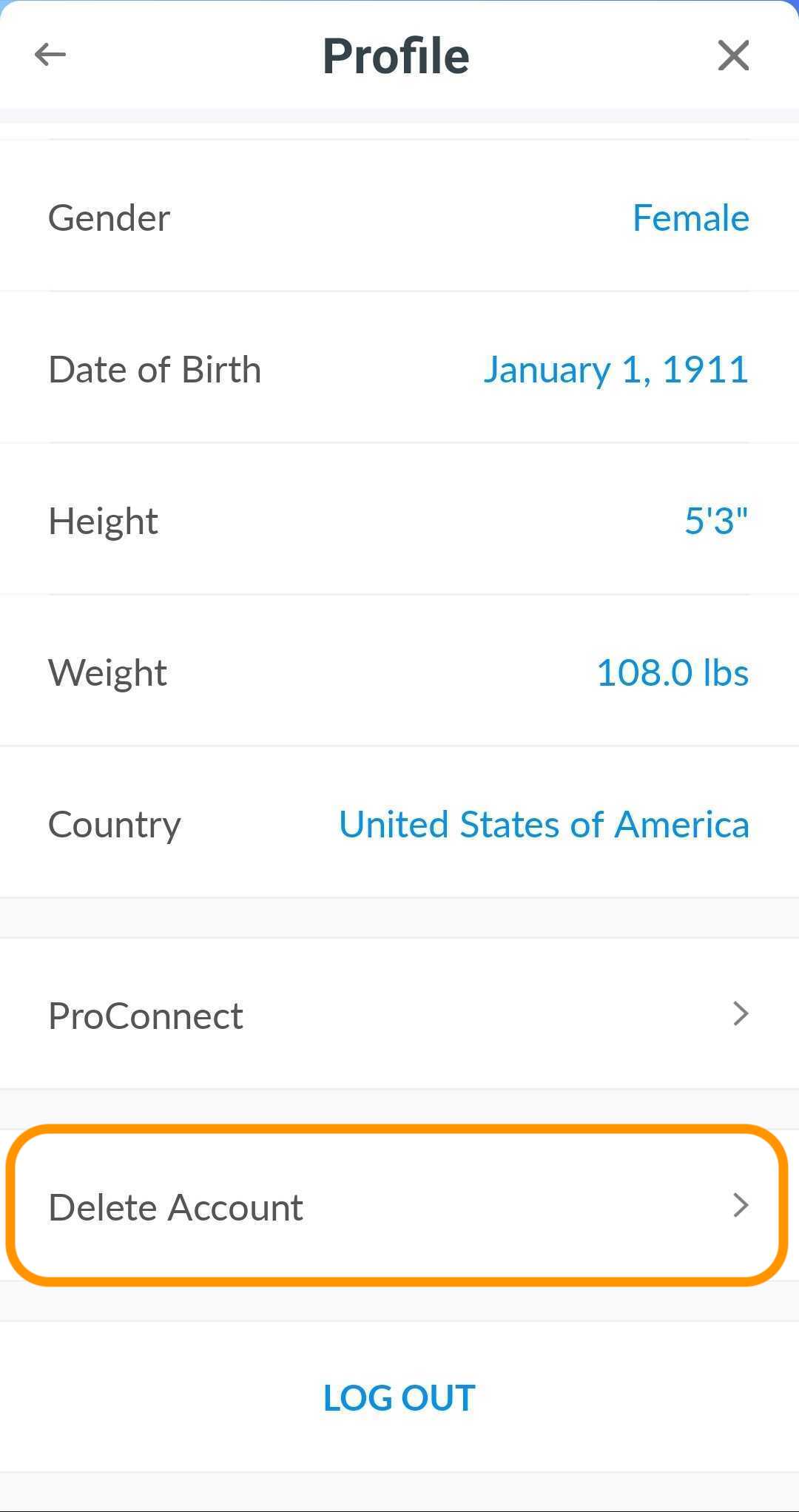
Task: Tap the Weight label
Action: [108, 673]
